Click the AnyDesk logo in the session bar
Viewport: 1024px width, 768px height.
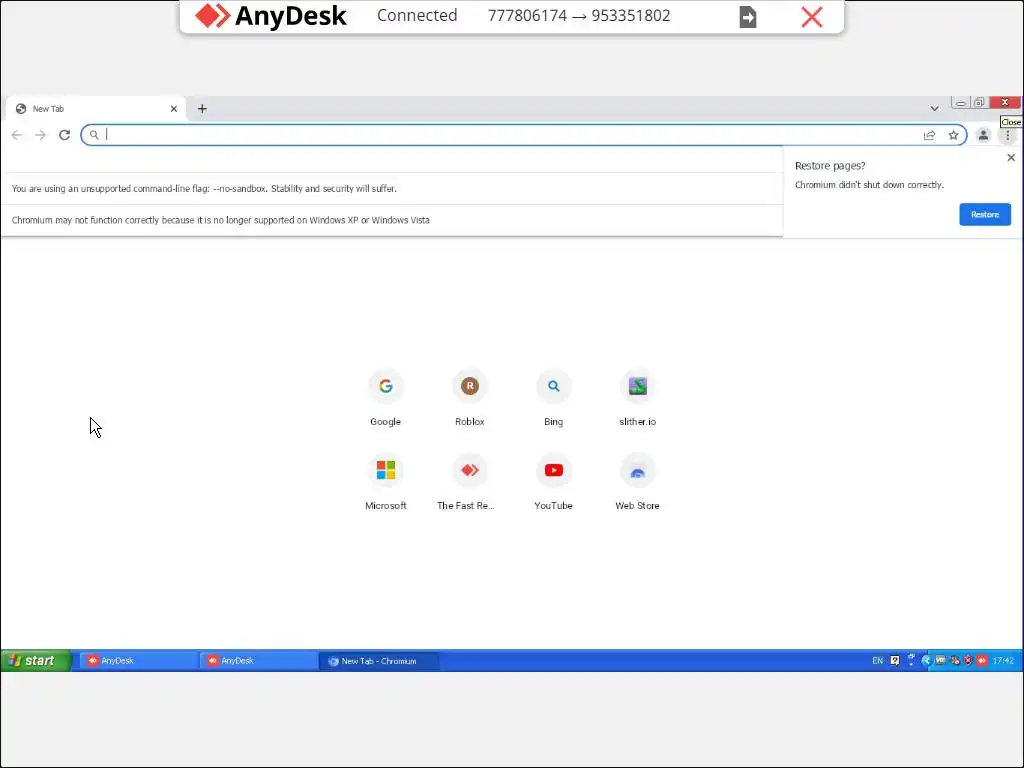tap(270, 16)
